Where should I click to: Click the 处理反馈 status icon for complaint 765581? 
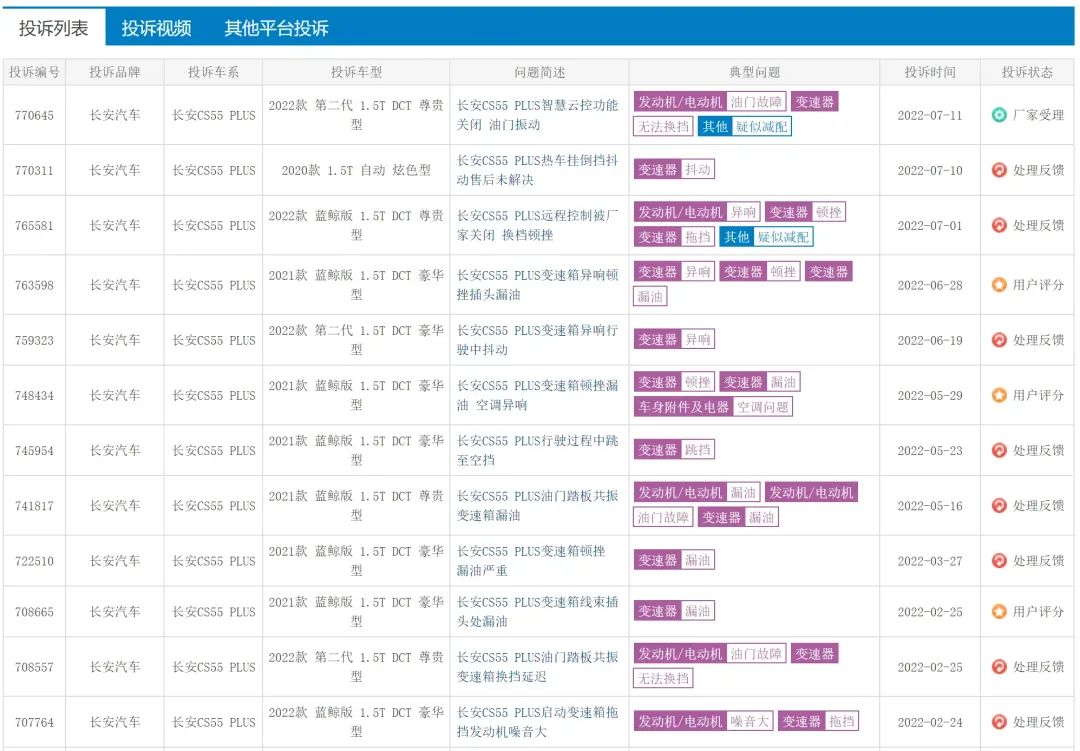999,225
